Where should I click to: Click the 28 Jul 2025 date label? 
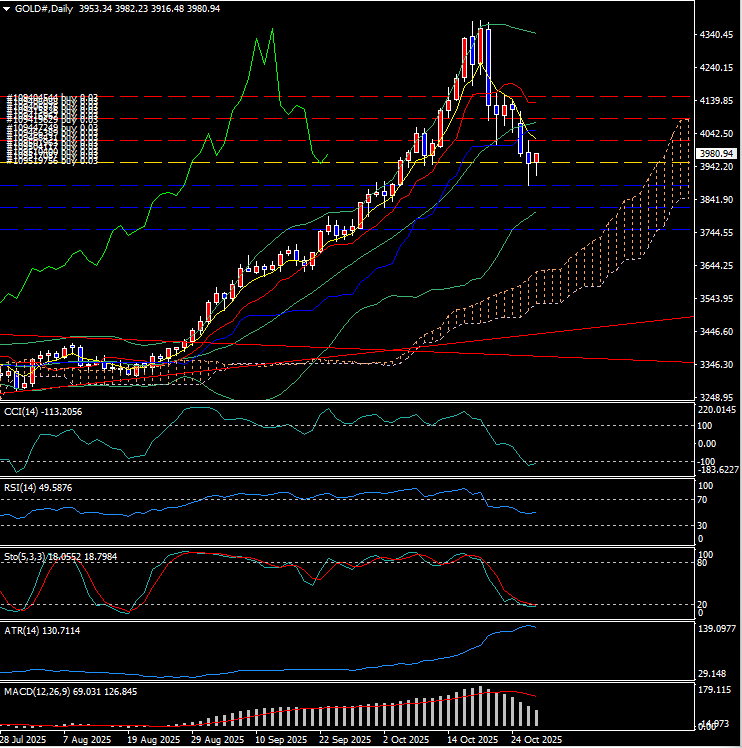23,740
